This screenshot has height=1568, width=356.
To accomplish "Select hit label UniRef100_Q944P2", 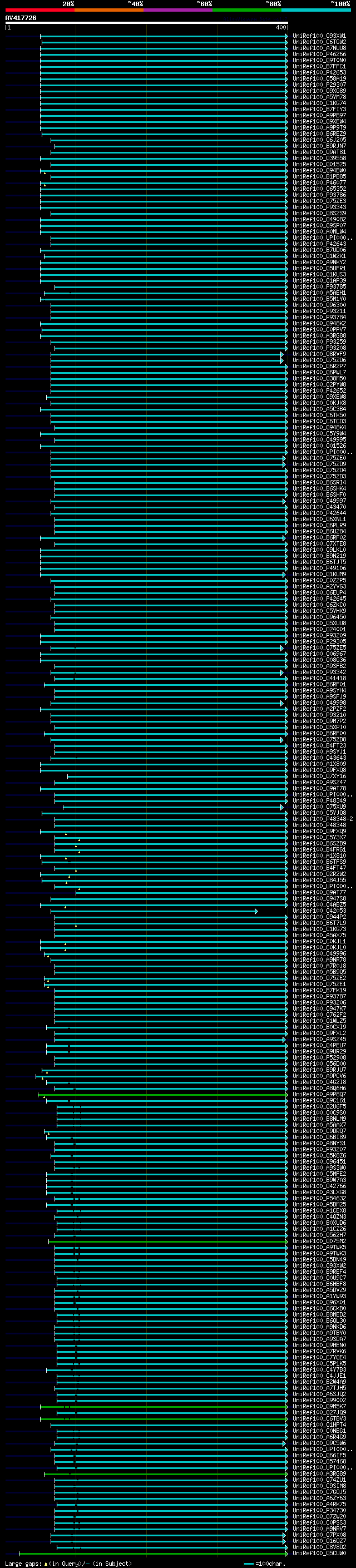I will coord(319,917).
